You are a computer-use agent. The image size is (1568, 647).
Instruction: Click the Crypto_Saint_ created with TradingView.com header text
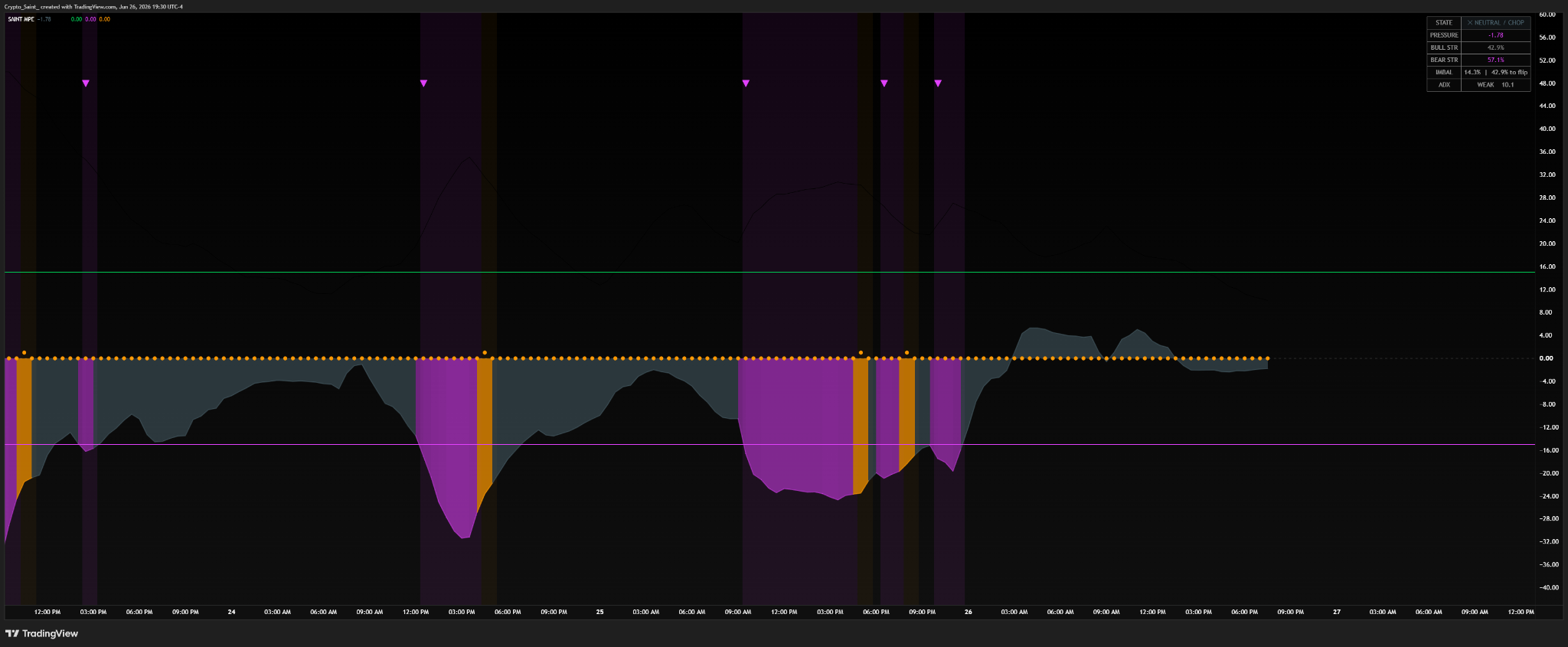93,6
